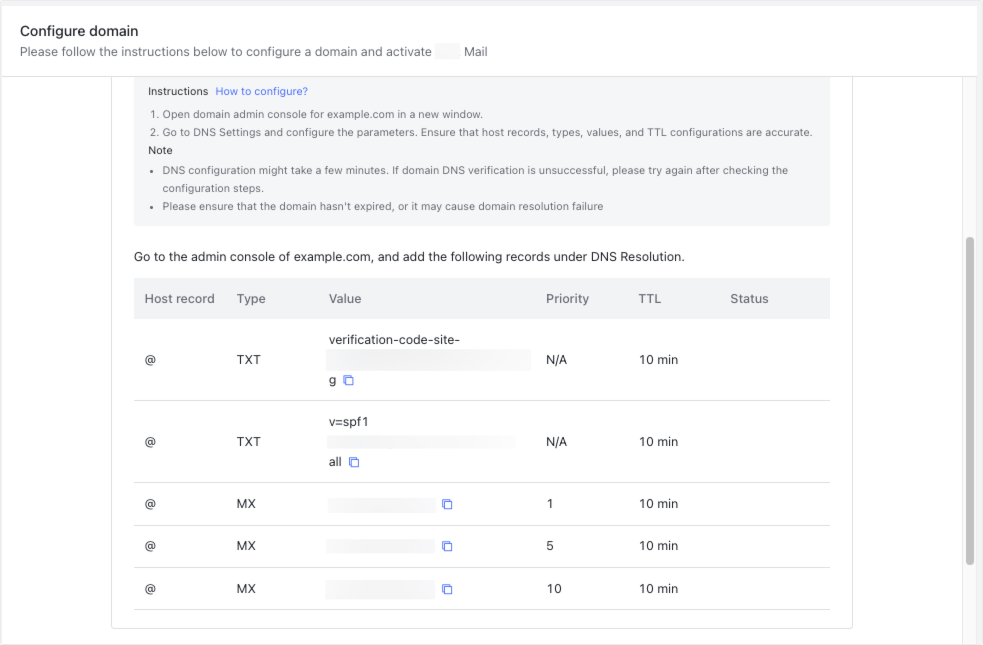The width and height of the screenshot is (983, 645).
Task: Click the Value column header
Action: 345,298
